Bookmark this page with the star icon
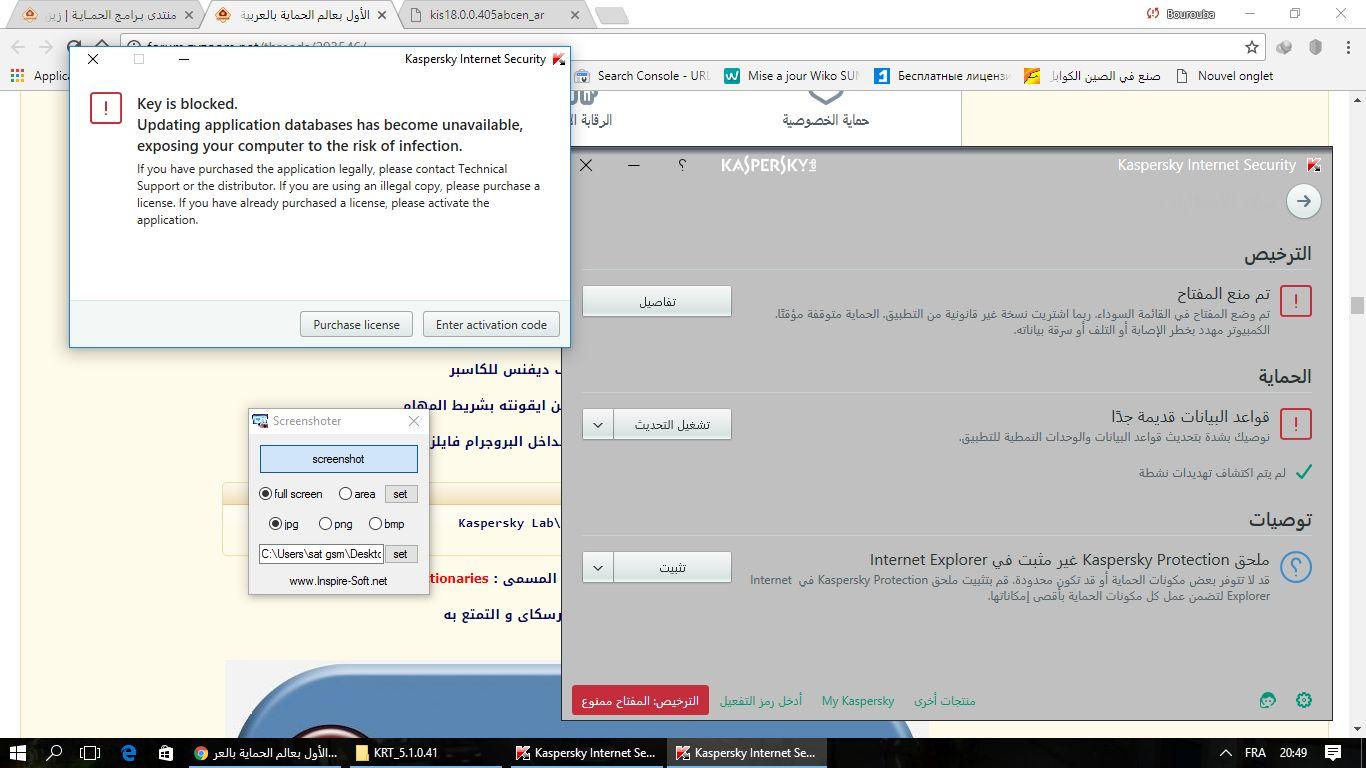 (1251, 47)
